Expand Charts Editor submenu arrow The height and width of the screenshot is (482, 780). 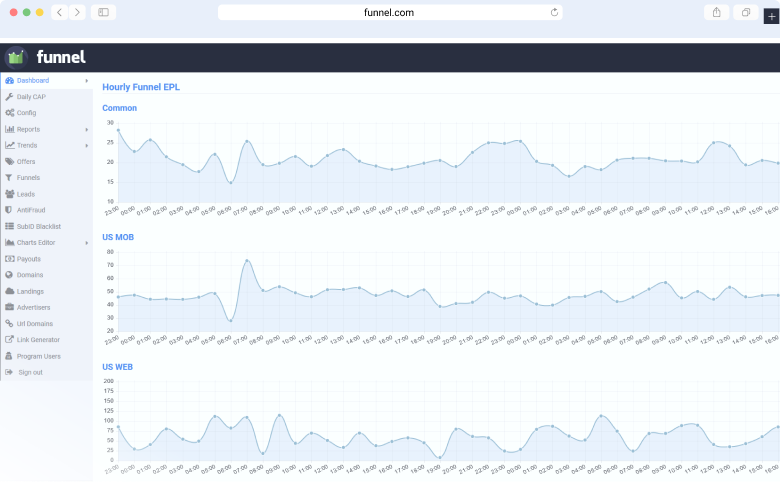87,242
